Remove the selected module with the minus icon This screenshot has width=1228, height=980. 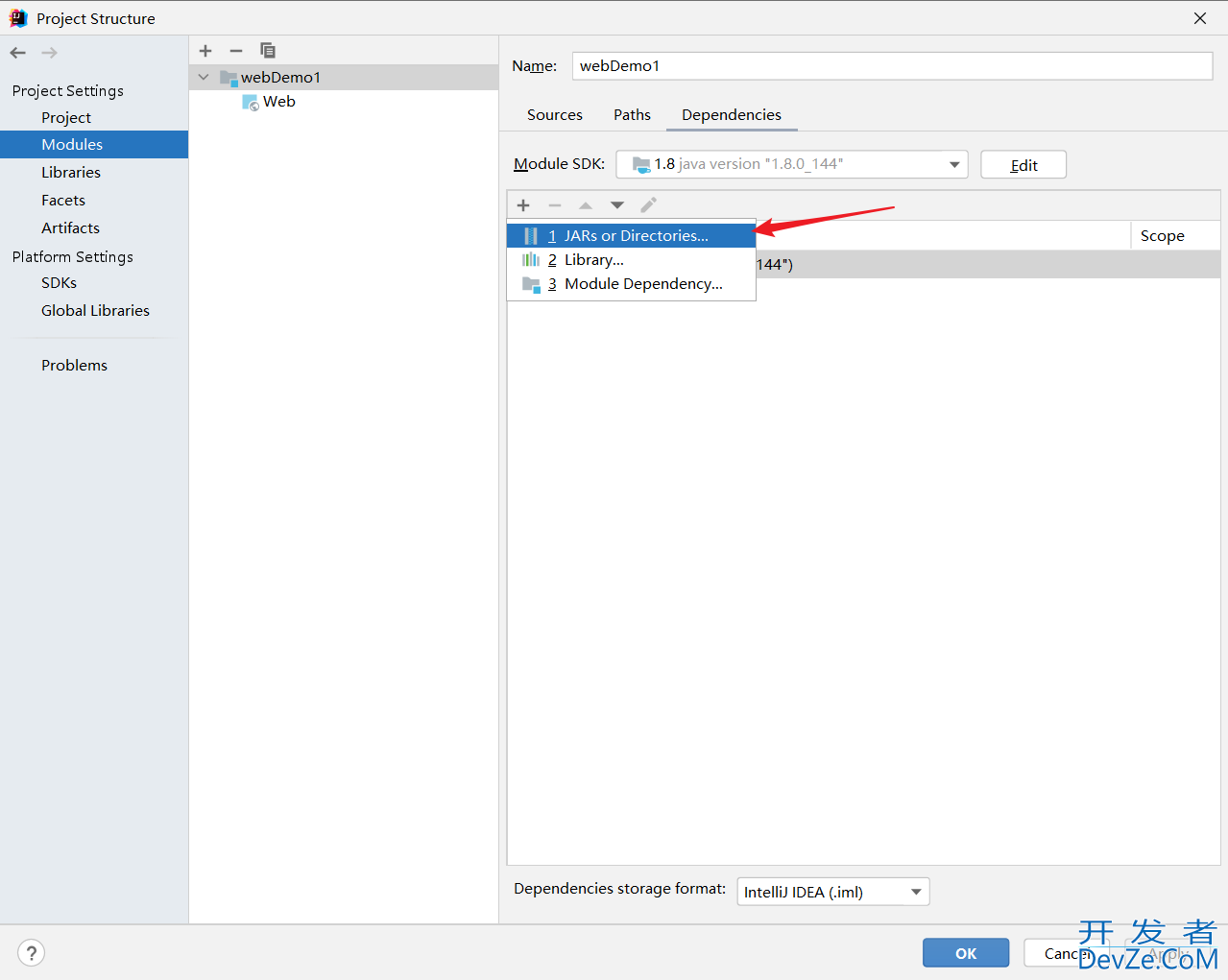coord(236,51)
